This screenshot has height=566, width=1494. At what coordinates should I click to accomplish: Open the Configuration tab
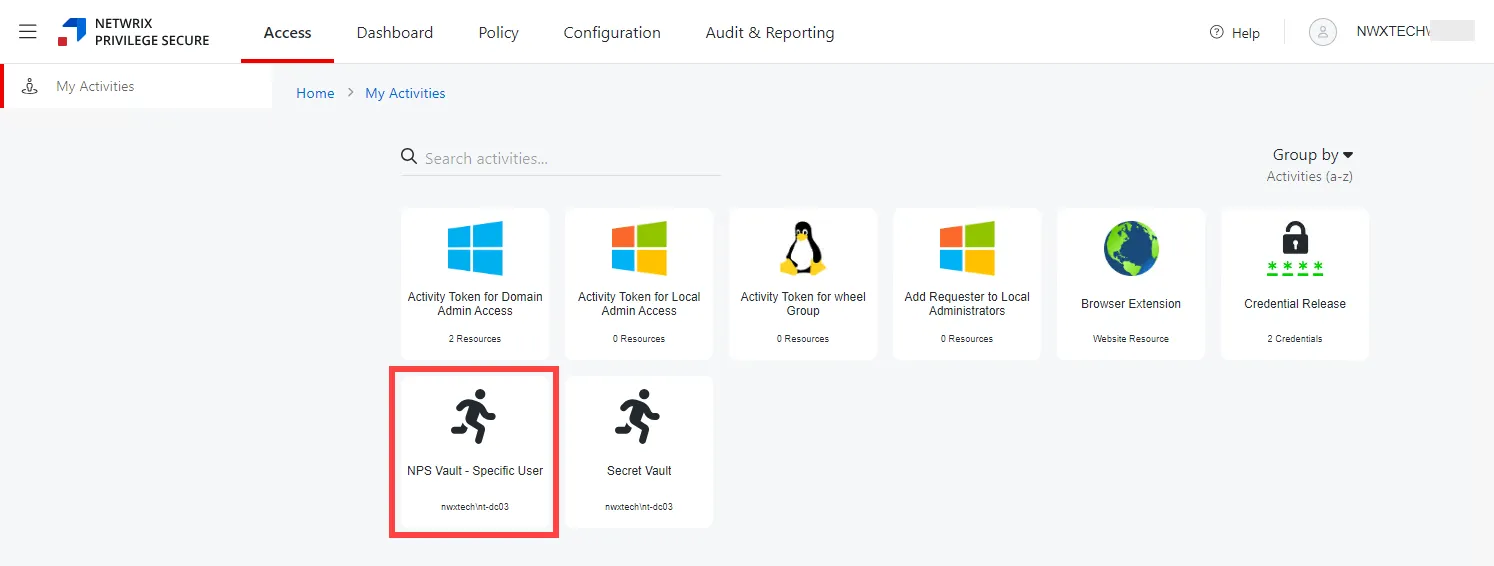tap(612, 33)
